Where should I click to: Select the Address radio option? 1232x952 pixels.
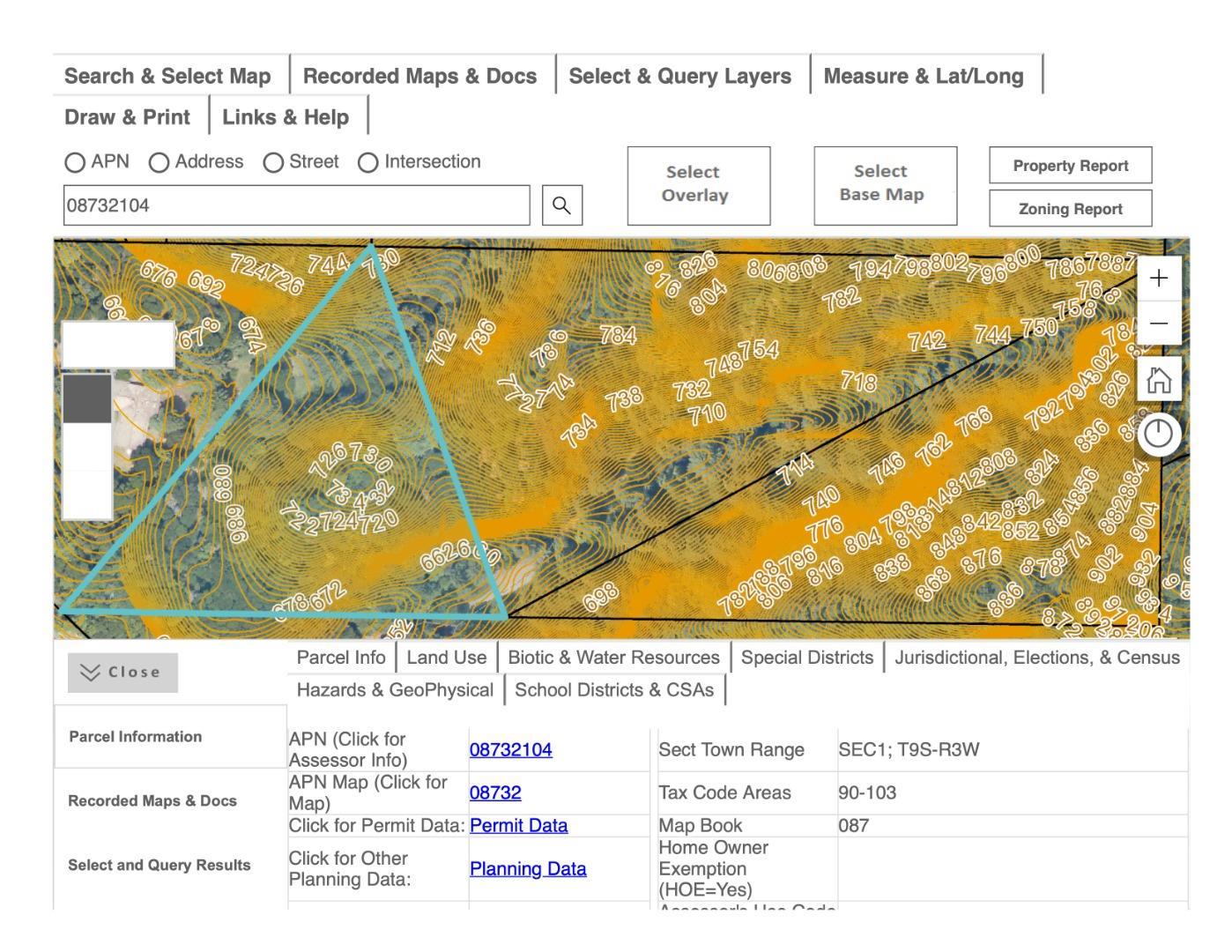160,163
